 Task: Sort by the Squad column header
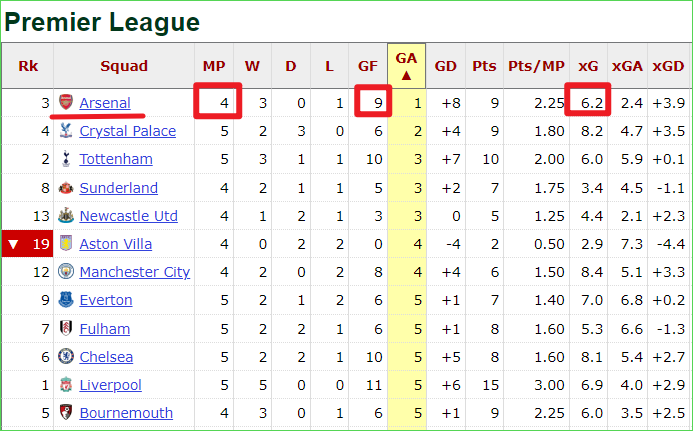click(x=124, y=66)
